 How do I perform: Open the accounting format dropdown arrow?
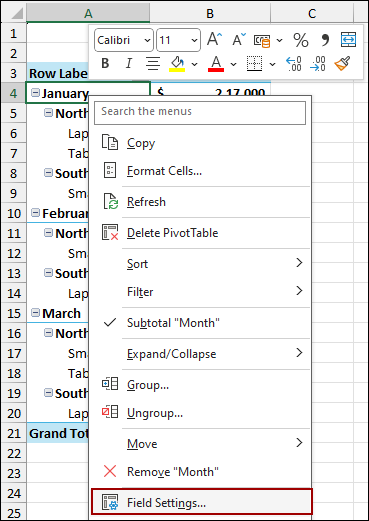tap(280, 41)
